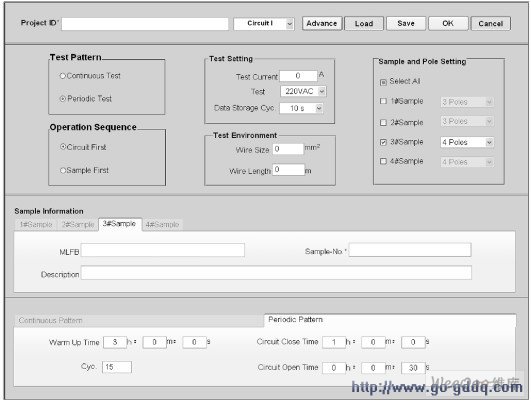Click the Sample-No. input field
The image size is (531, 402).
click(410, 250)
